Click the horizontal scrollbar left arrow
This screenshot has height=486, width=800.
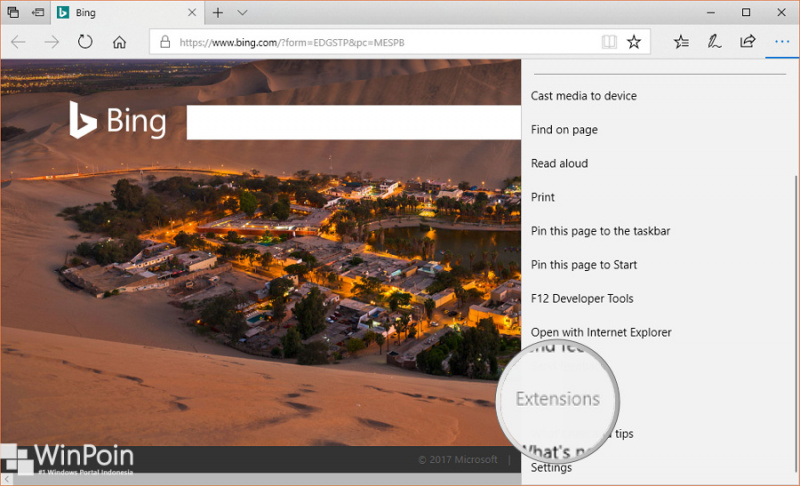[7, 479]
